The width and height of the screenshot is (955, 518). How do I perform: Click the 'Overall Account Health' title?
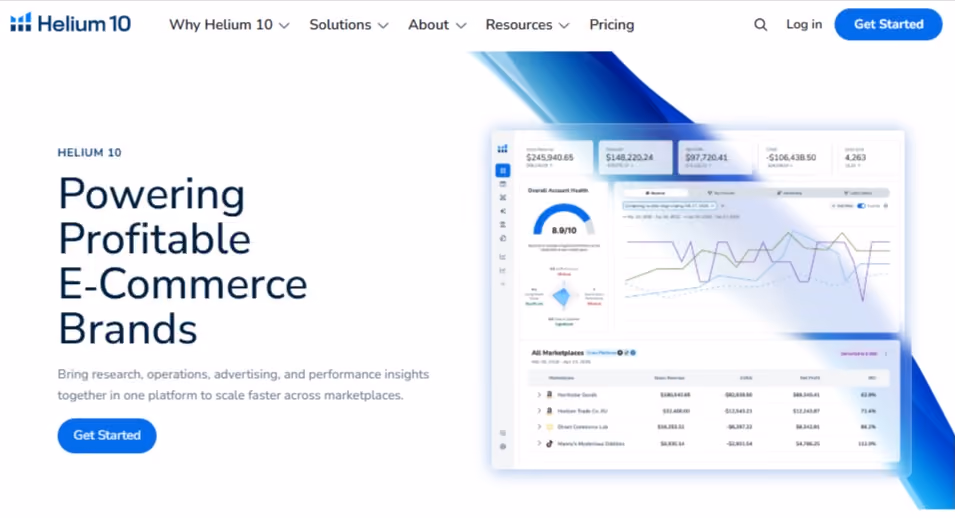click(x=558, y=191)
